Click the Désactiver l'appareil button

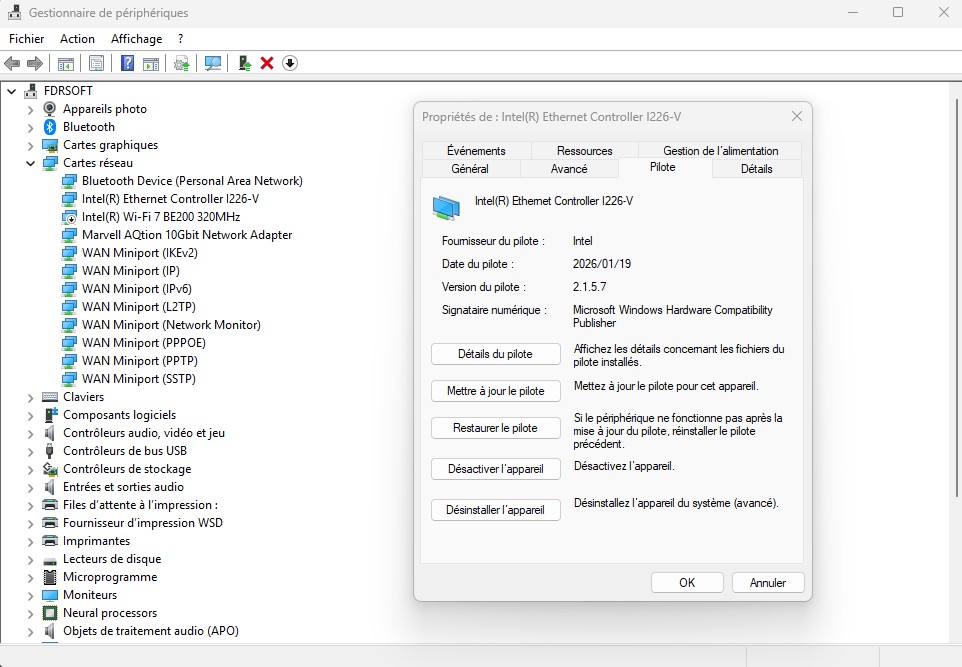point(495,468)
